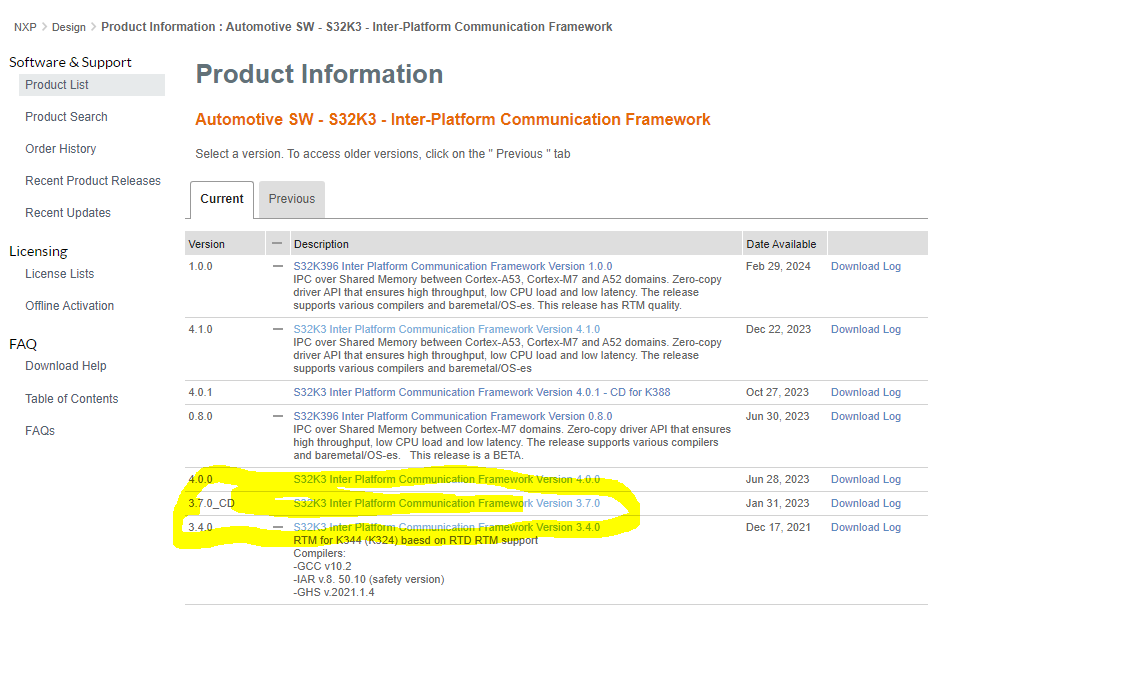View Download Log for Dec 17, 2021
Image resolution: width=1139 pixels, height=674 pixels.
coord(866,527)
